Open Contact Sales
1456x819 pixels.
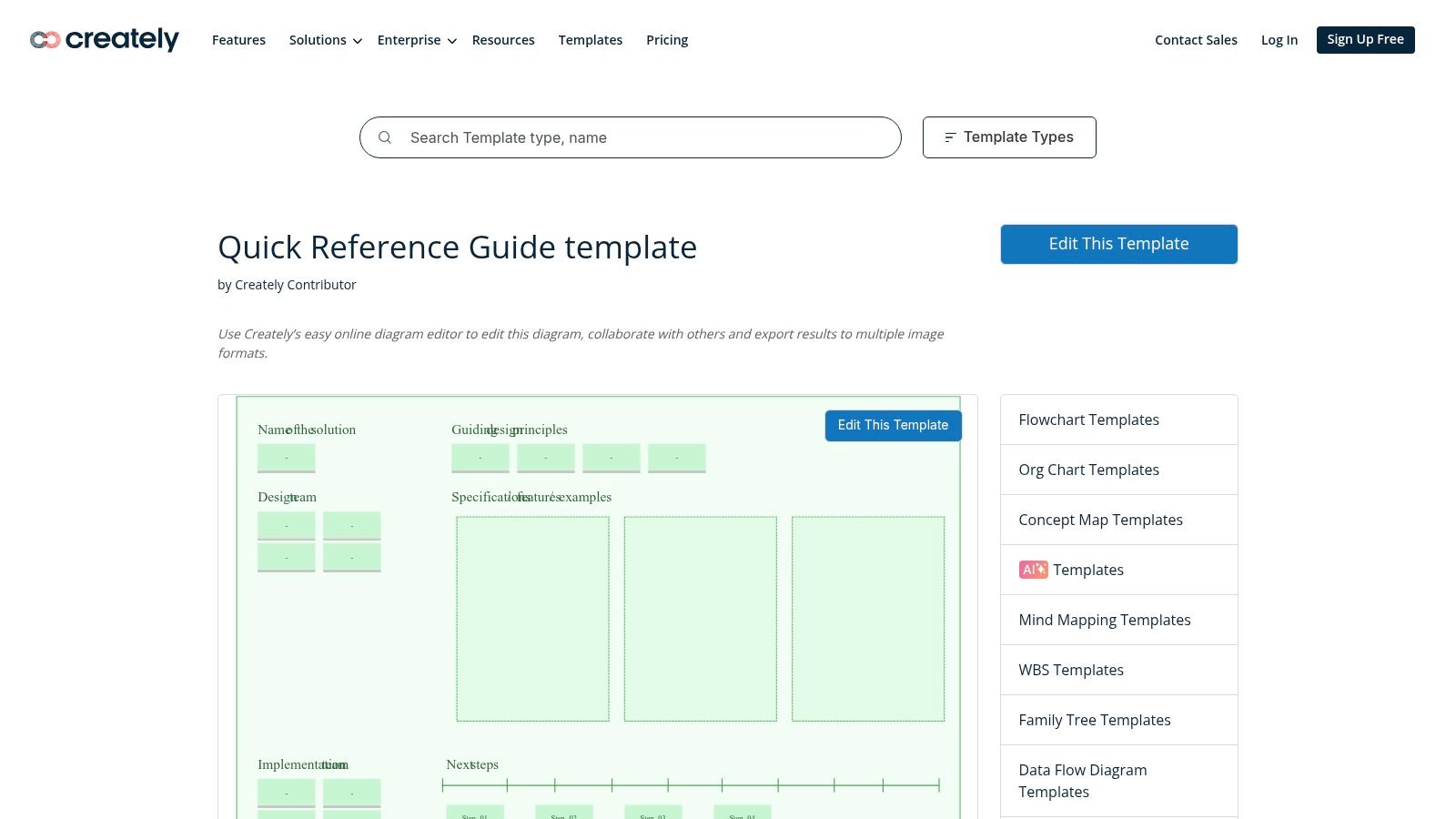click(1196, 40)
